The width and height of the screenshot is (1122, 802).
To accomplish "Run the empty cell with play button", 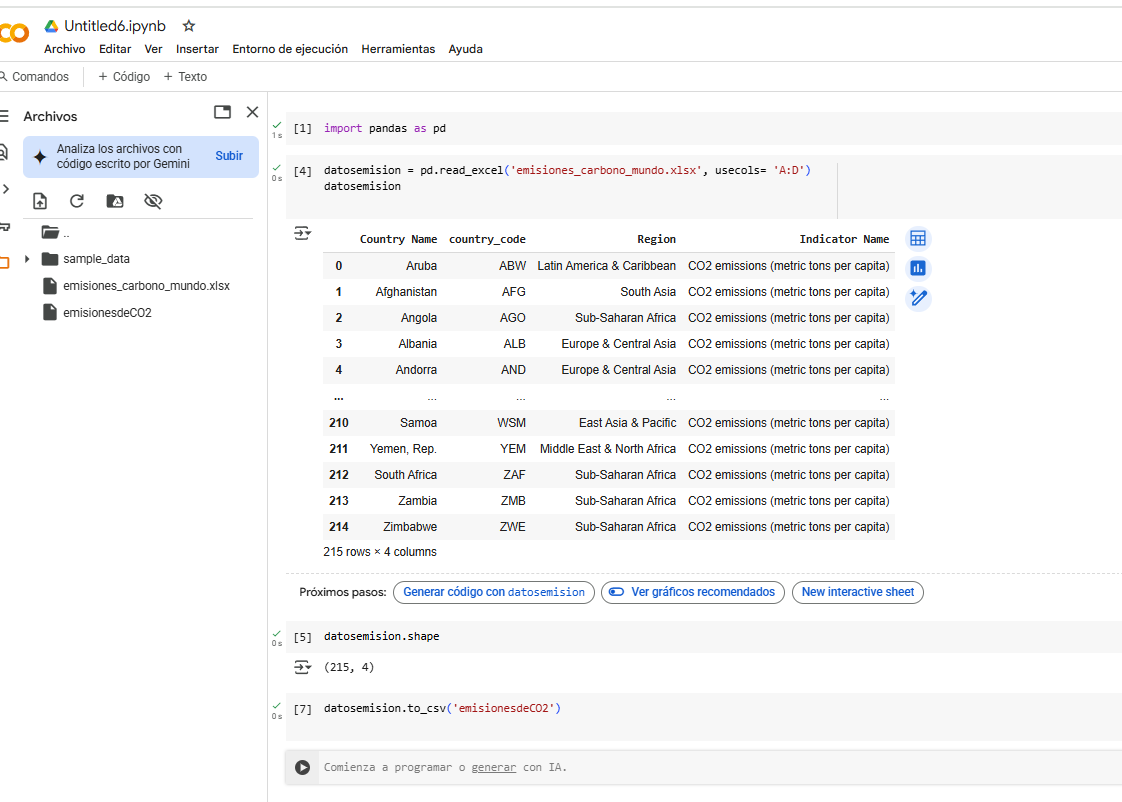I will point(302,767).
